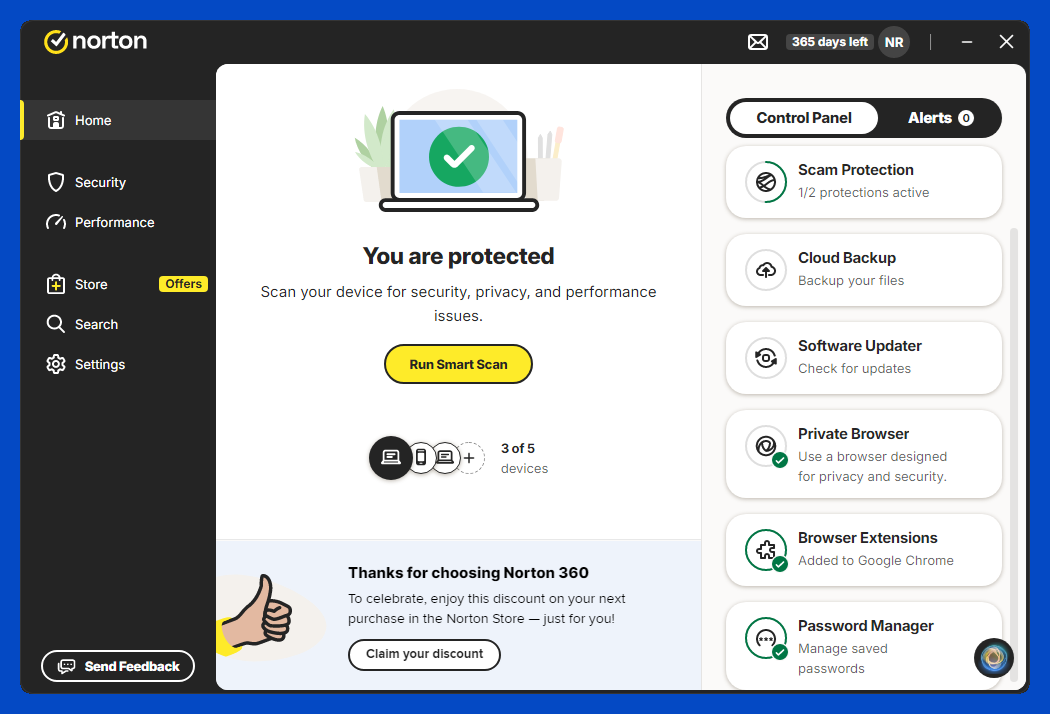Screen dimensions: 1050x714
Task: Click the Software Updater refresh icon
Action: point(765,358)
